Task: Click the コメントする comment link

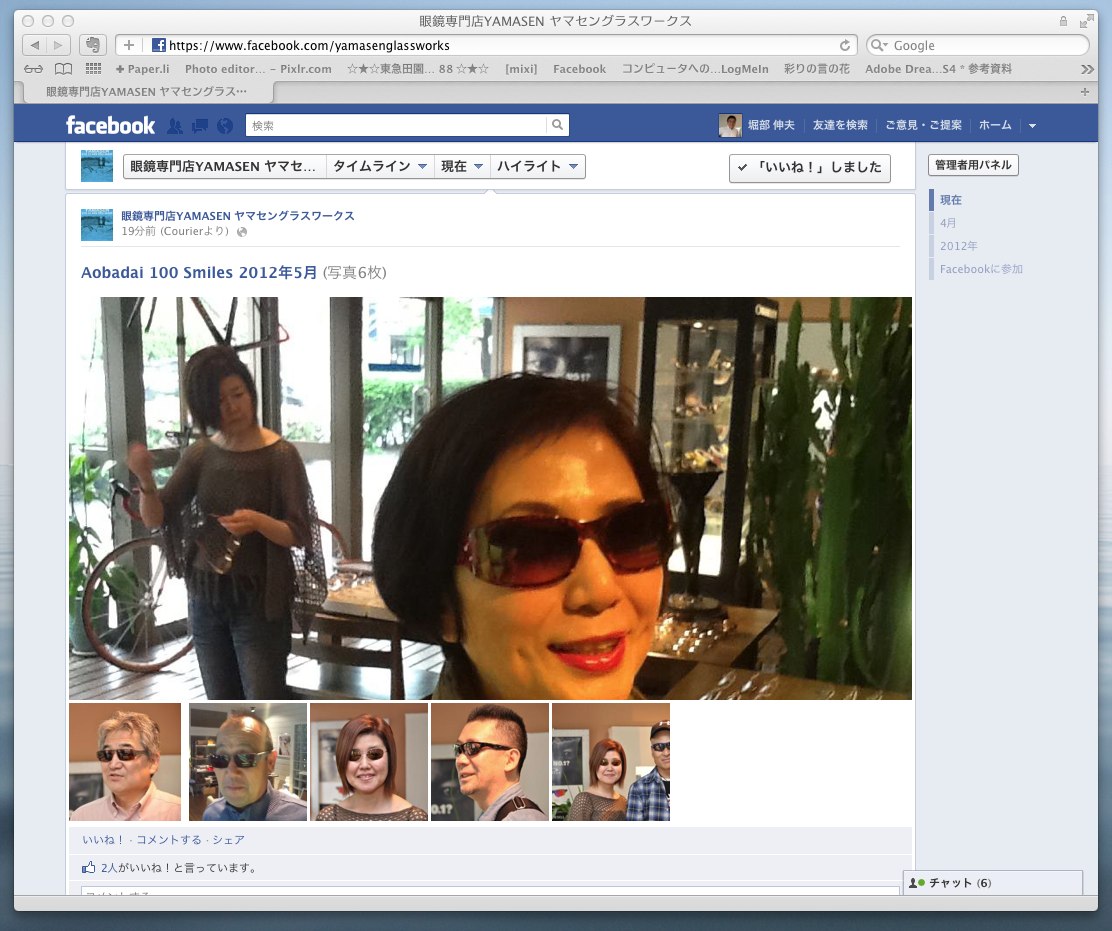Action: pos(169,840)
